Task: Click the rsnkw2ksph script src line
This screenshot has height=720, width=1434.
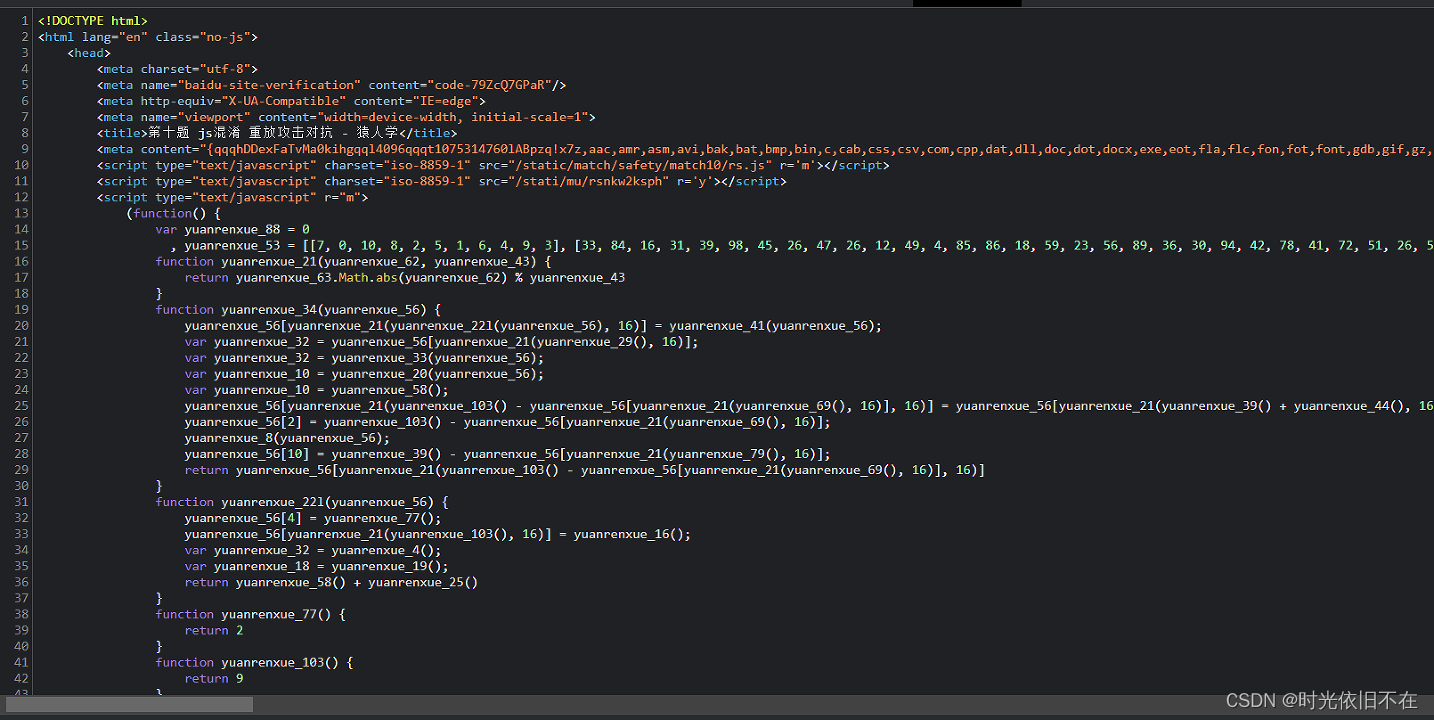Action: tap(442, 181)
